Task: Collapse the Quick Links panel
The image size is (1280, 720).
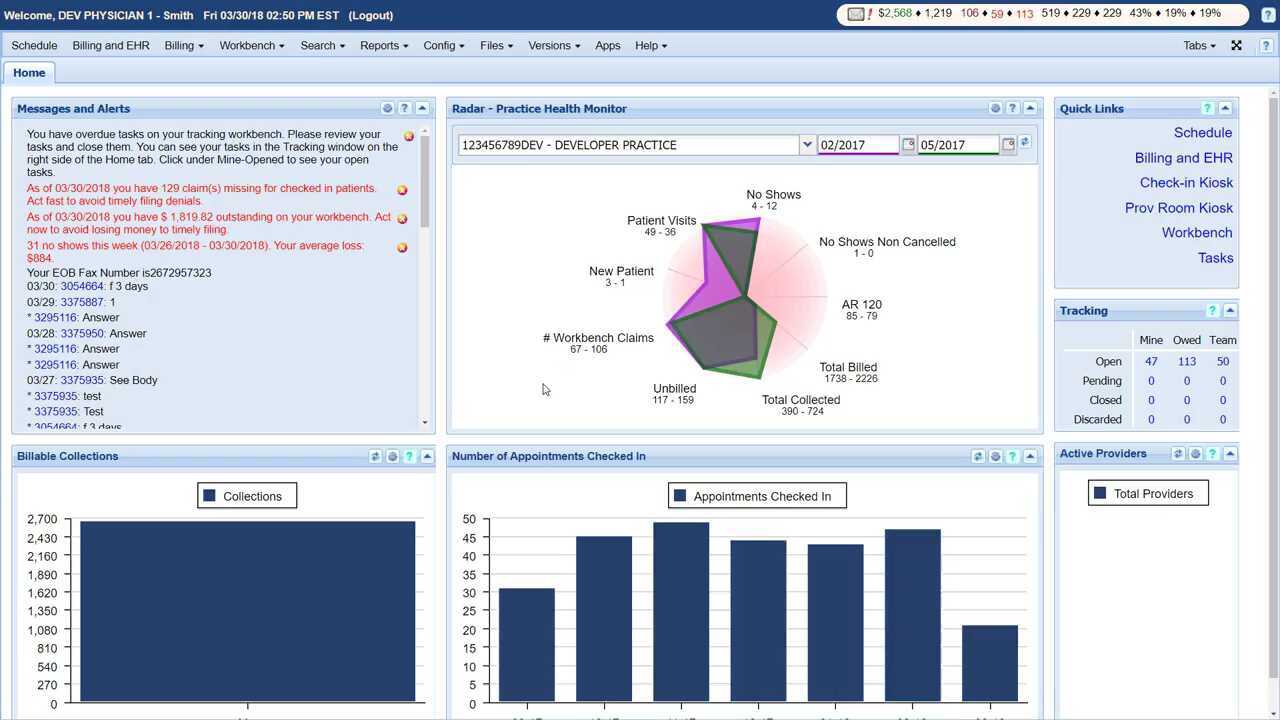Action: [x=1225, y=109]
